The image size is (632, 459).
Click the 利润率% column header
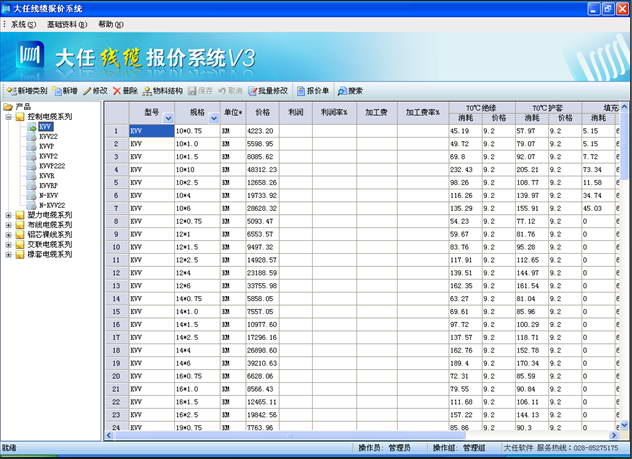335,113
